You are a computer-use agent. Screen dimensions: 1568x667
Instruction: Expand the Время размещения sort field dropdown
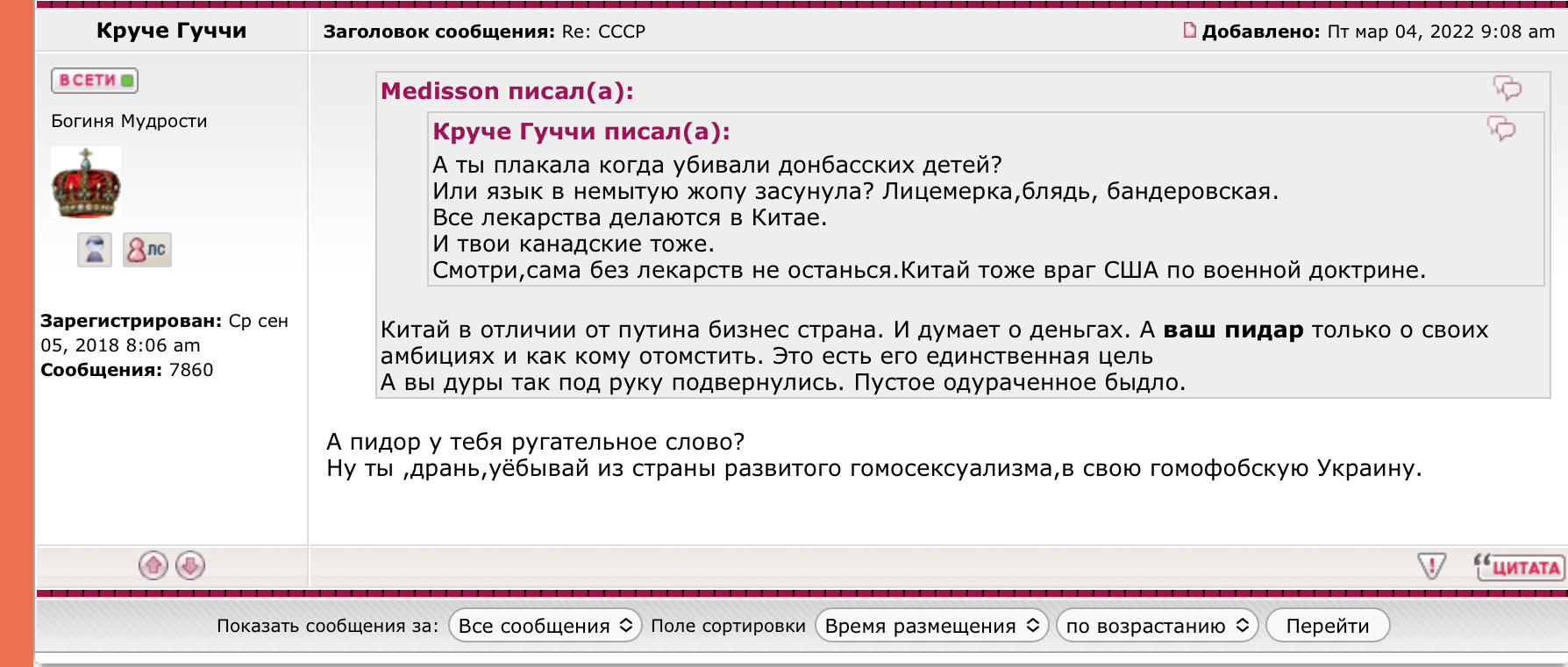coord(931,626)
